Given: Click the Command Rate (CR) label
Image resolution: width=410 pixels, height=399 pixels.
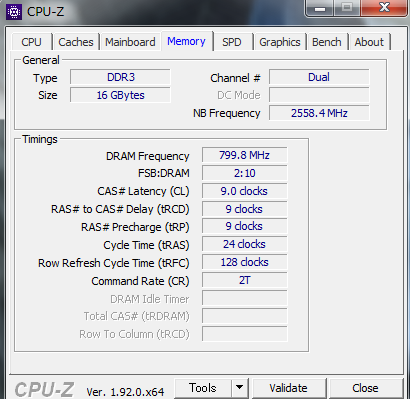Looking at the screenshot, I should 140,281.
